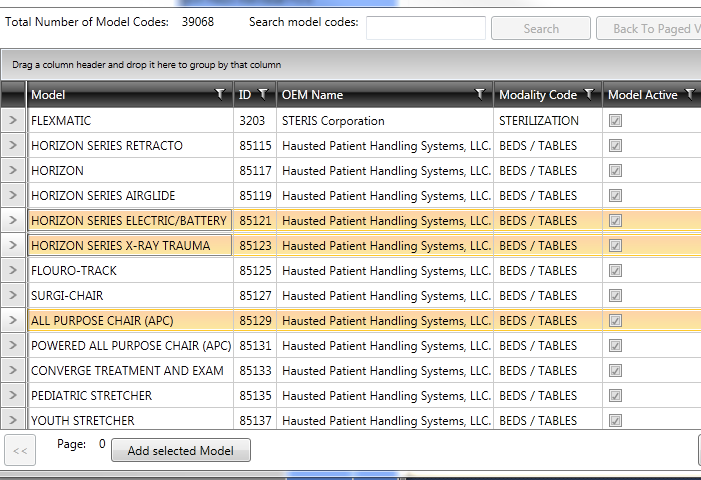Expand the HORIZON SERIES AIRGLIDE row
Viewport: 701px width, 480px height.
tap(13, 196)
